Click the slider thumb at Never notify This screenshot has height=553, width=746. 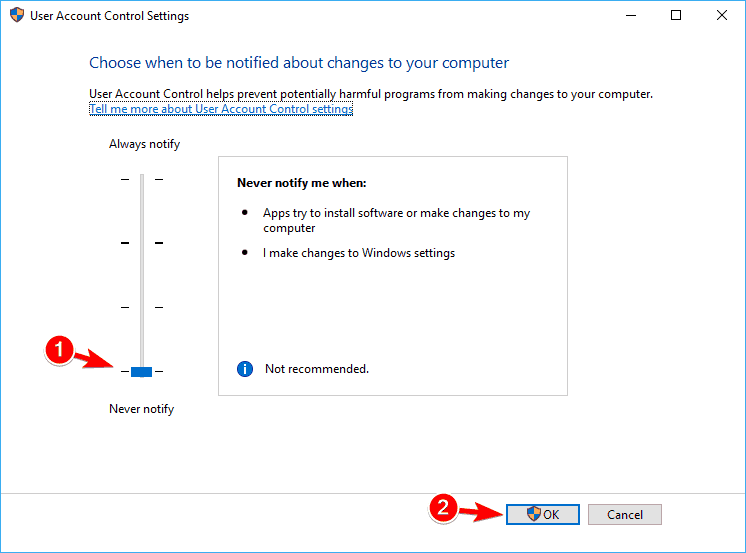click(x=141, y=372)
